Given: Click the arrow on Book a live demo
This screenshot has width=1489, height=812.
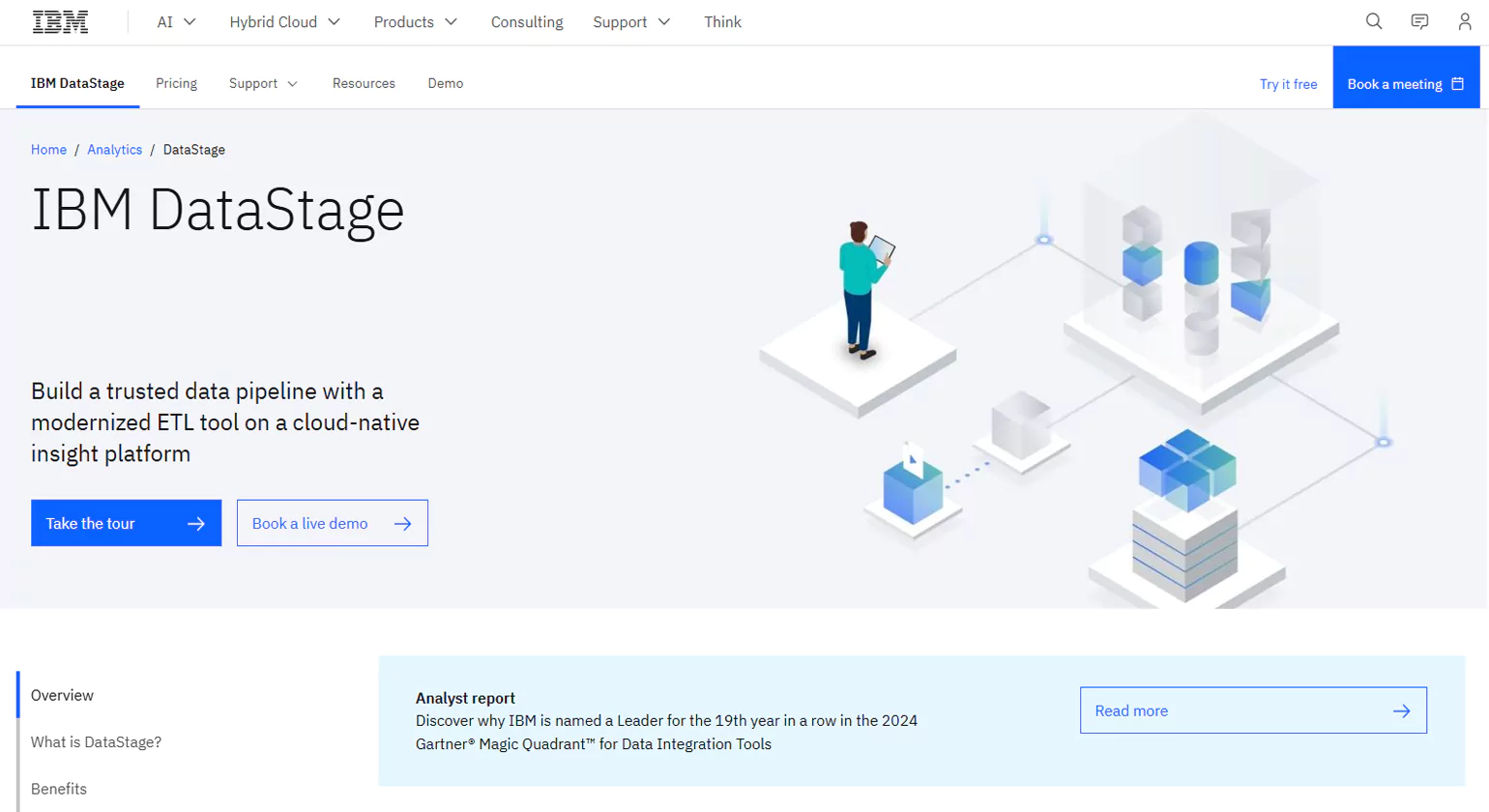Looking at the screenshot, I should click(402, 522).
